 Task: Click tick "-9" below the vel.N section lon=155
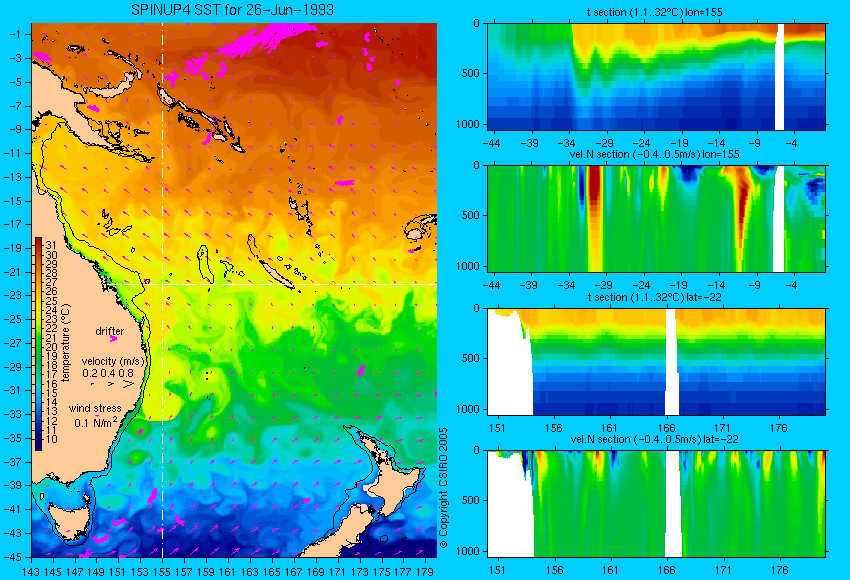755,286
